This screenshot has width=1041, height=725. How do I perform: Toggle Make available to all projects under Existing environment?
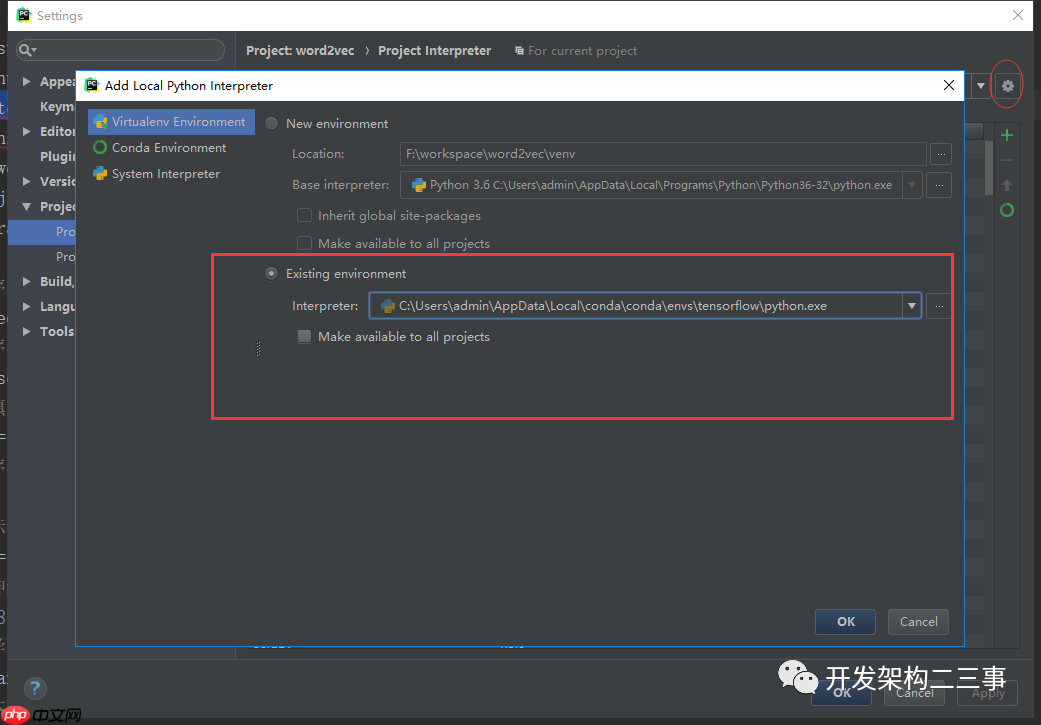pyautogui.click(x=304, y=336)
